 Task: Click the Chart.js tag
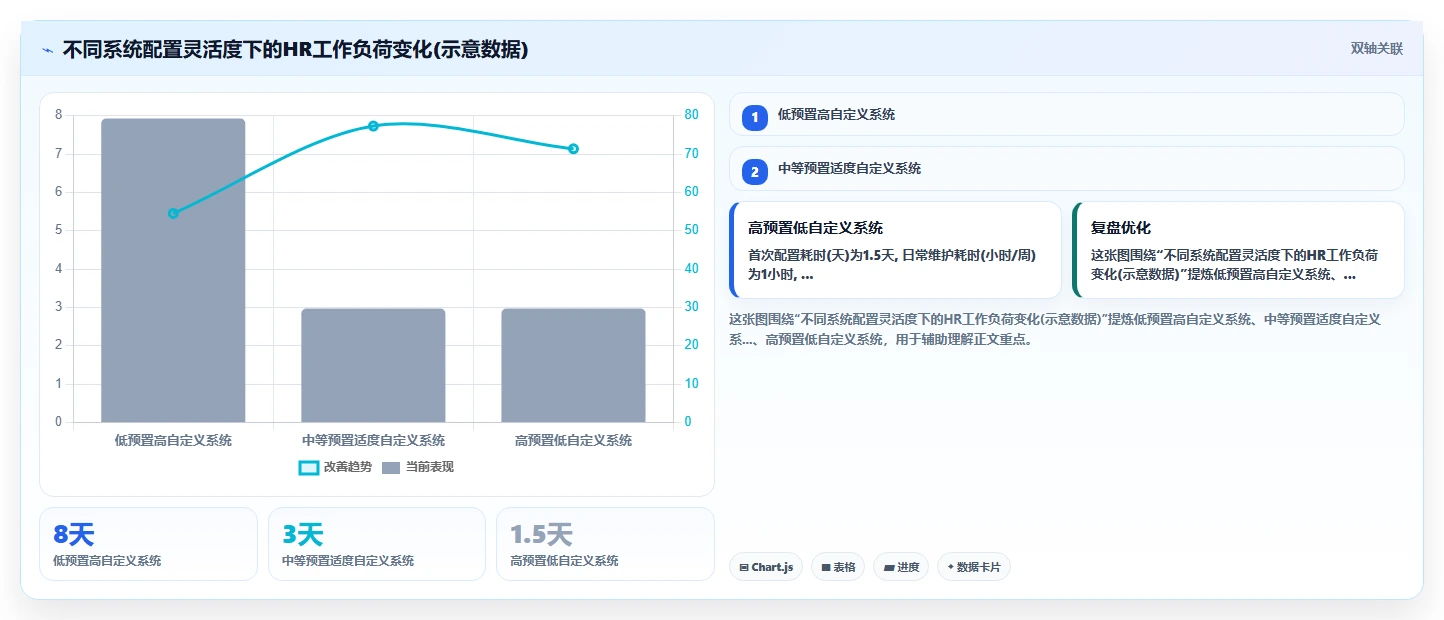766,567
